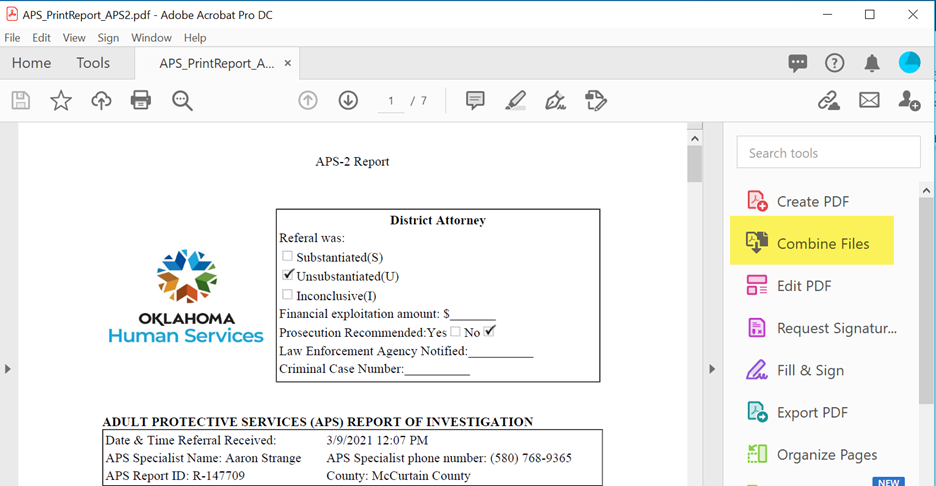Check the Inconclusive(I) checkbox
This screenshot has width=936, height=486.
click(287, 294)
